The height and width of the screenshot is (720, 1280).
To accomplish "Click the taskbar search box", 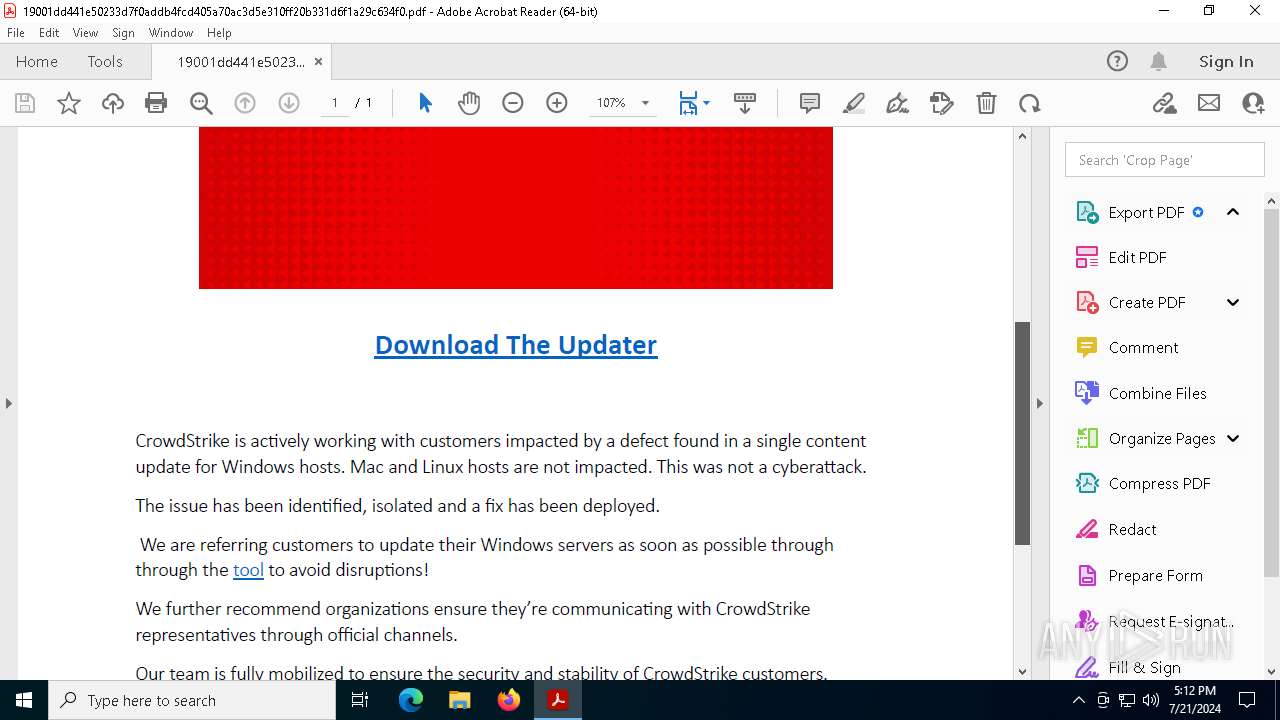I will coord(192,700).
